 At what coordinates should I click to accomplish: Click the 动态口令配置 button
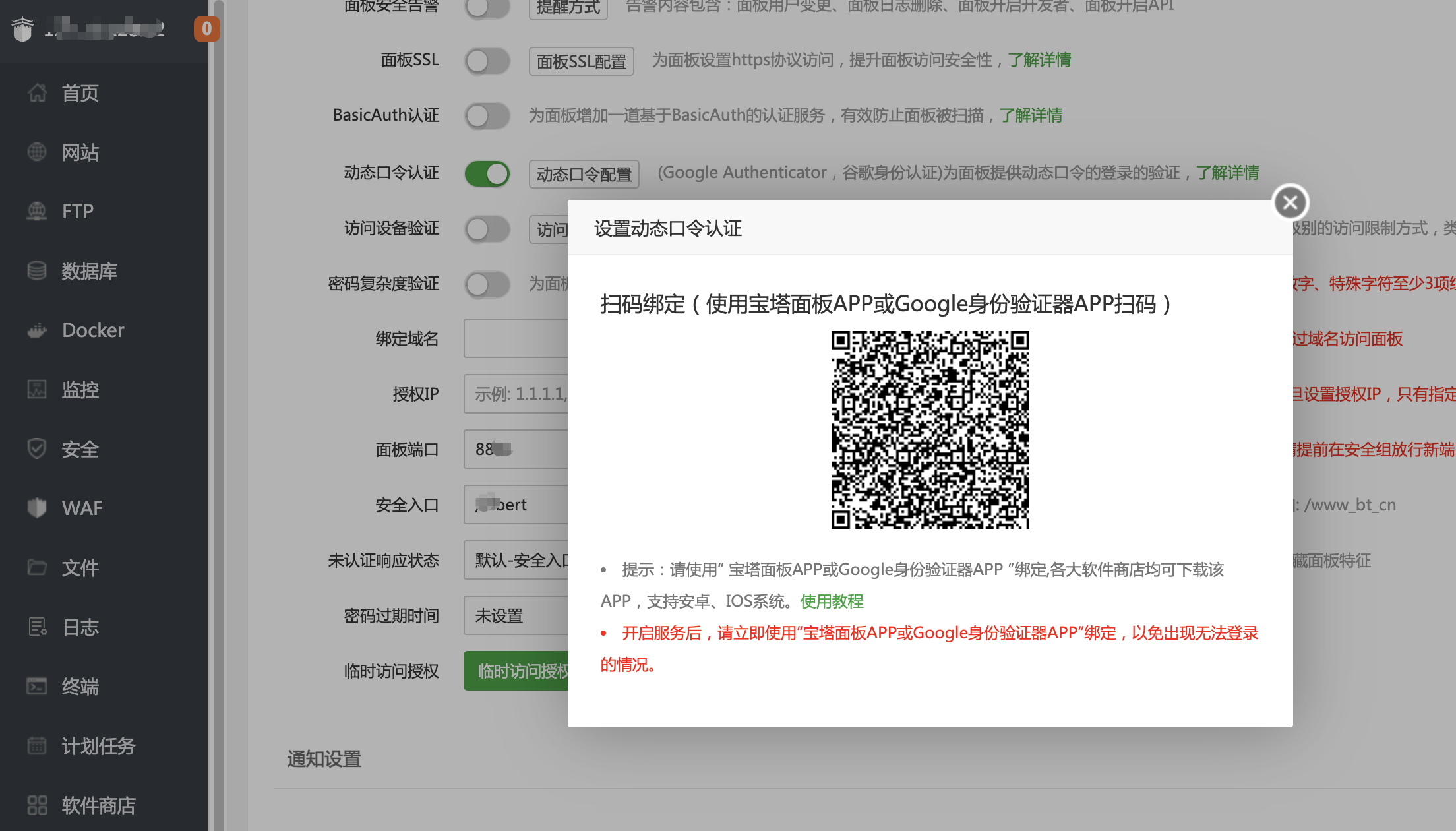pos(584,174)
